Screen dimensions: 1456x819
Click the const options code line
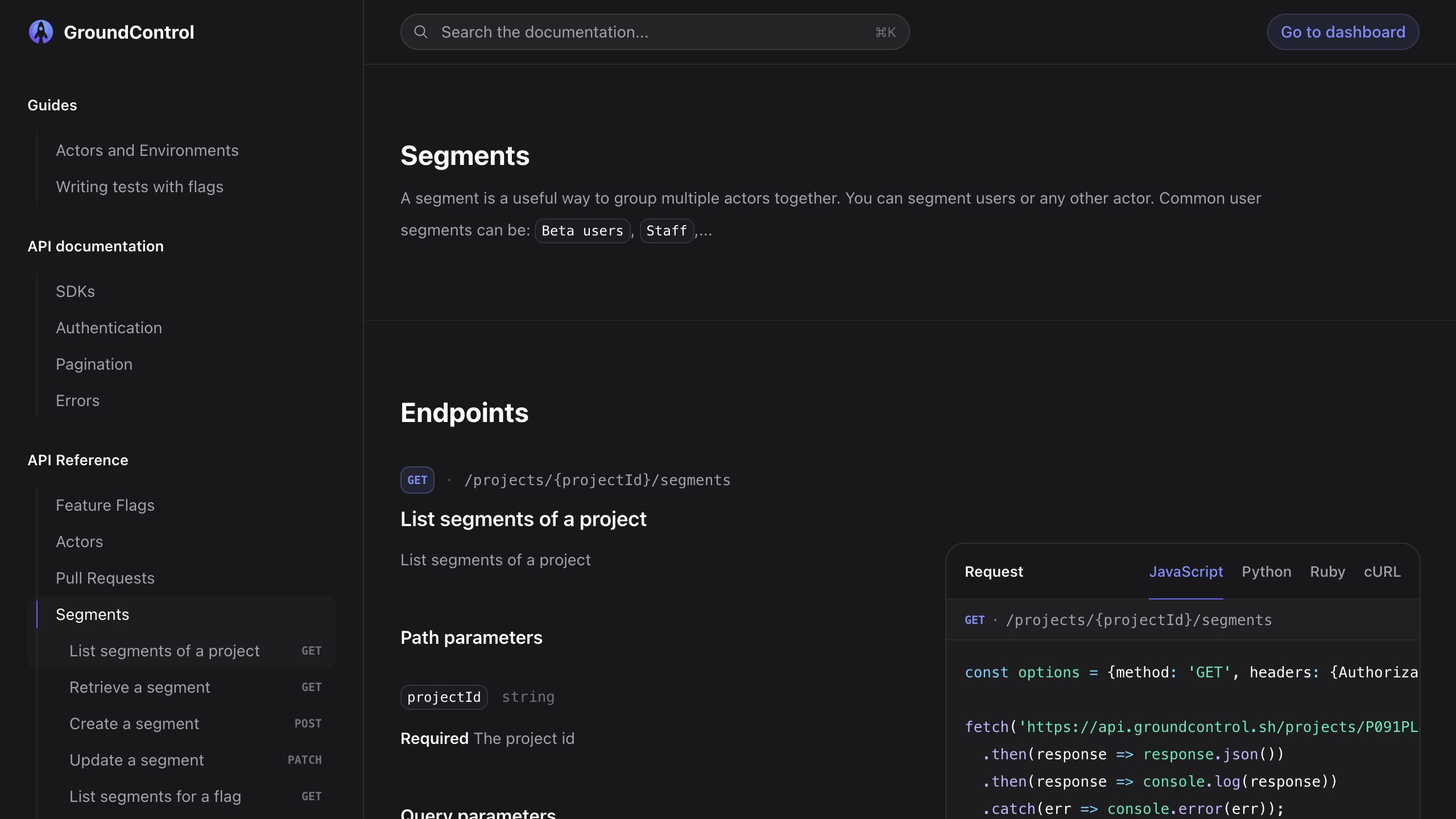1192,672
